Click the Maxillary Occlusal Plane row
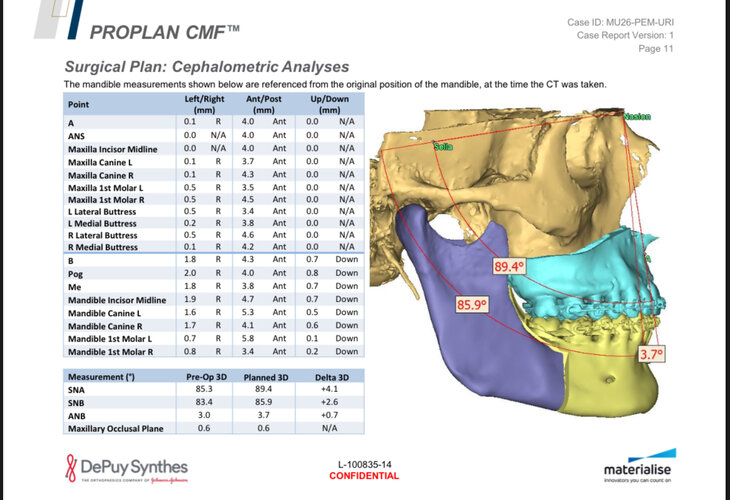 [214, 428]
